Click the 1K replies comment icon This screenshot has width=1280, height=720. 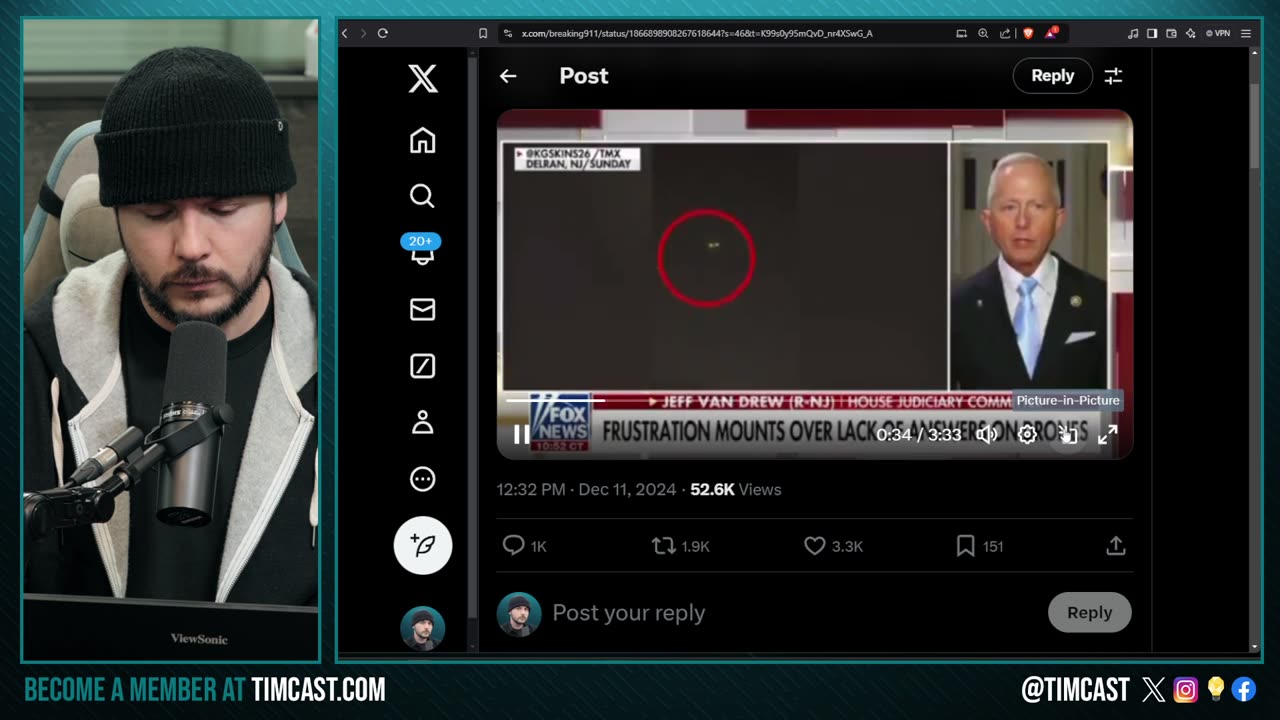point(513,545)
